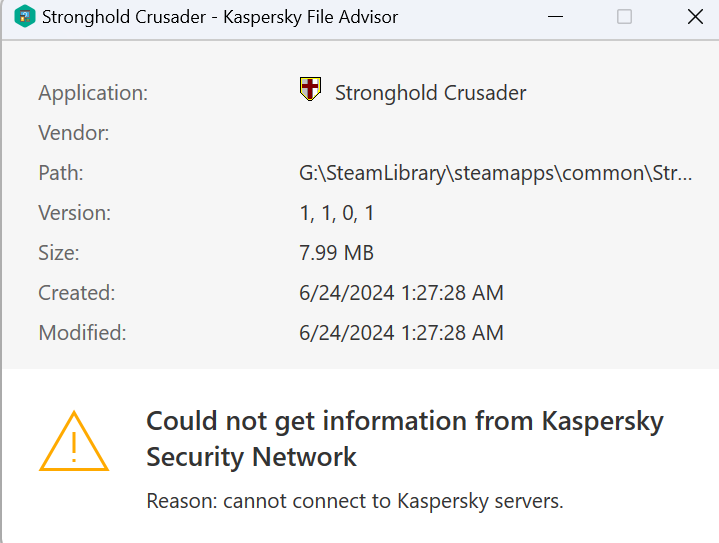Maximize the Kaspersky File Advisor window
This screenshot has height=543, width=719.
click(x=624, y=17)
